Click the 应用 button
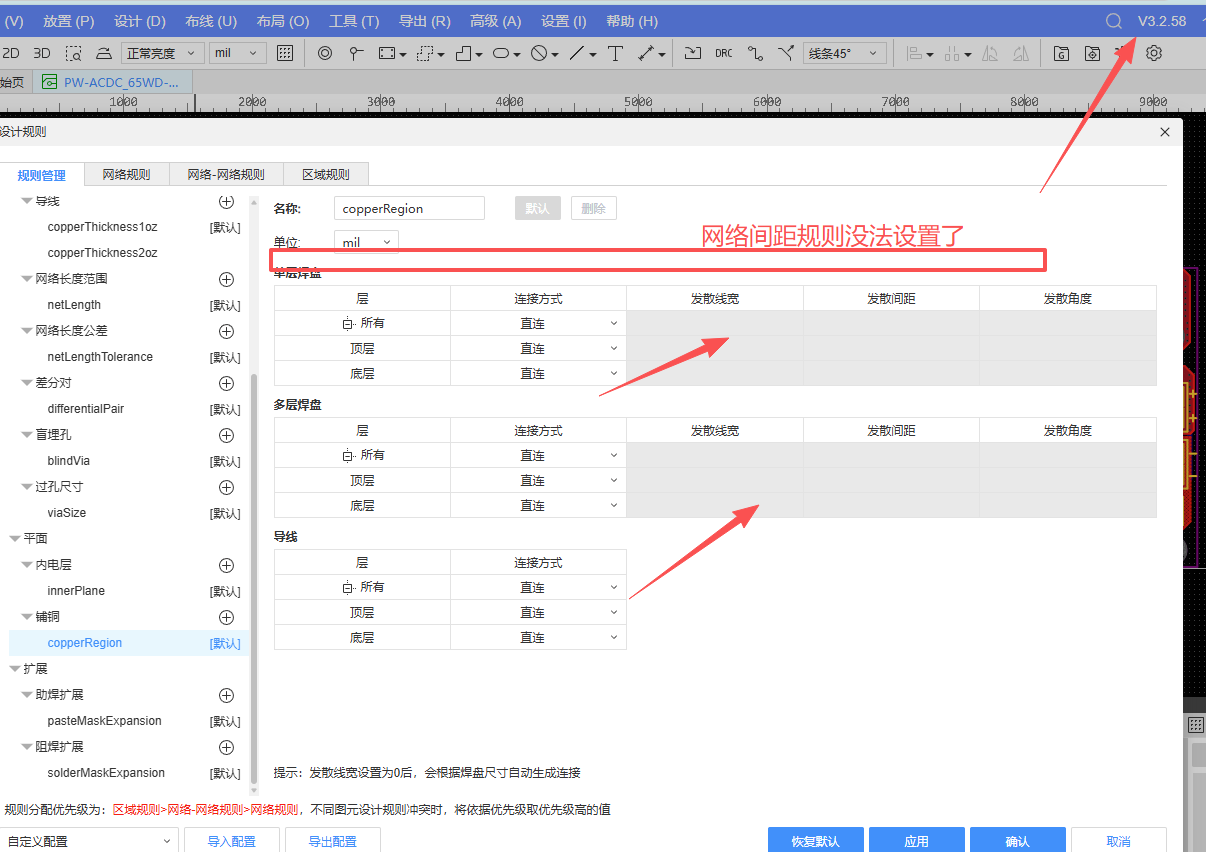1206x852 pixels. [x=916, y=841]
